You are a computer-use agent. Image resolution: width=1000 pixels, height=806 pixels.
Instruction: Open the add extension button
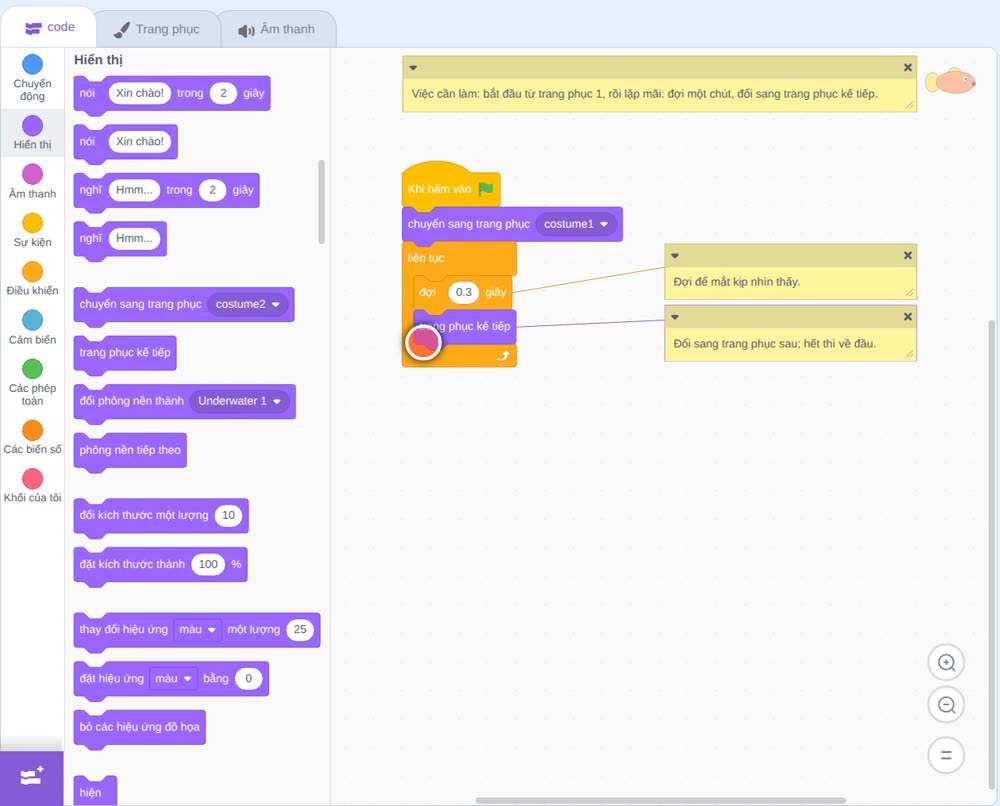[32, 777]
